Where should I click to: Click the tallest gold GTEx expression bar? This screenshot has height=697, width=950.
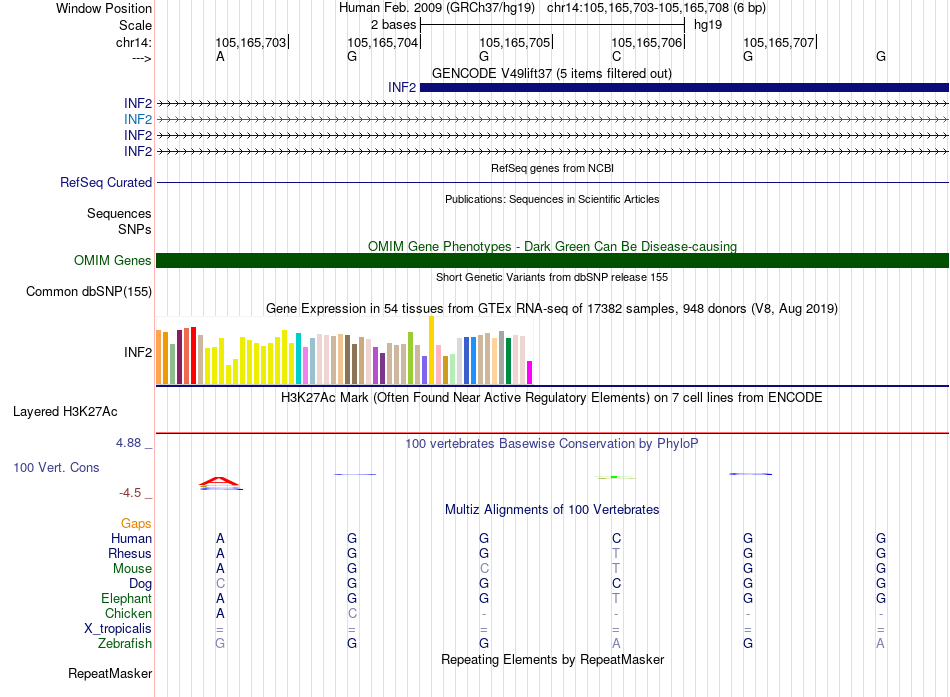point(431,350)
